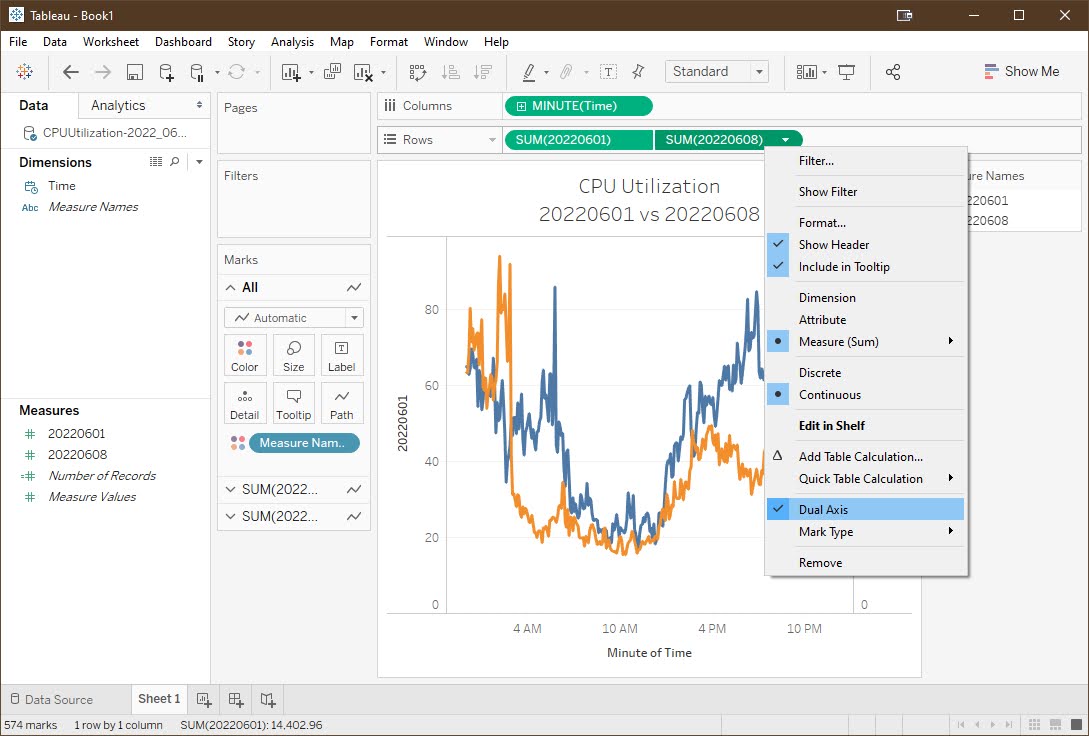Open the Show Me panel
The height and width of the screenshot is (736, 1089).
coord(1021,71)
